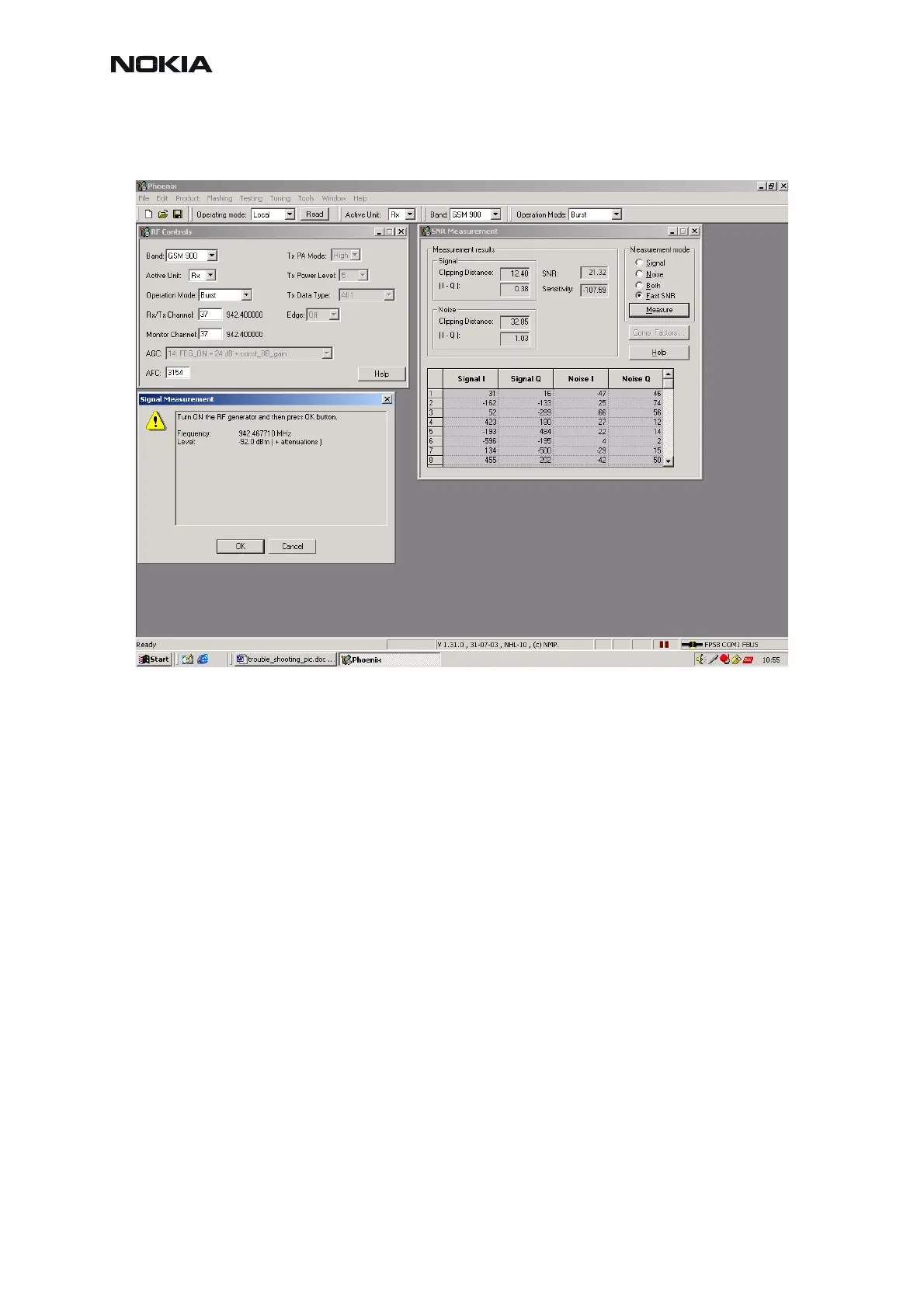Click the Save disk toolbar icon

click(177, 214)
